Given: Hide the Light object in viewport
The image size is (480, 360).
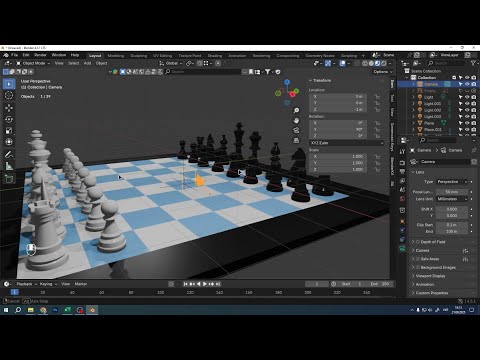Looking at the screenshot, I should point(467,97).
